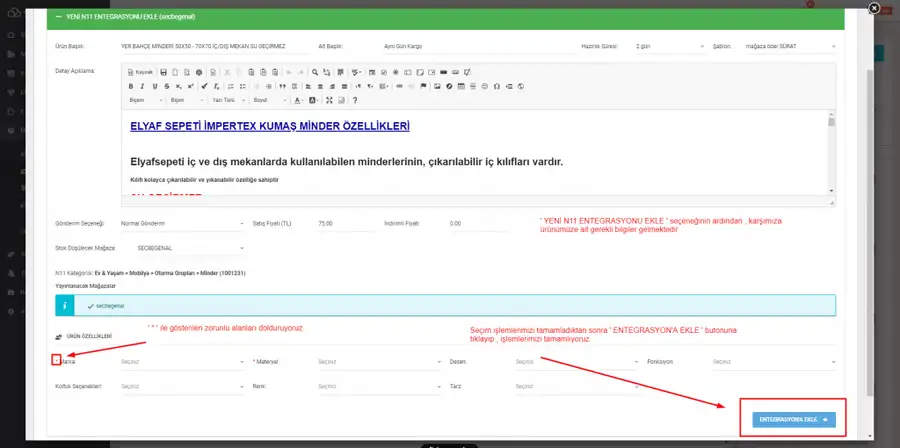Viewport: 900px width, 448px height.
Task: Insert a bulleted list
Action: pos(242,86)
